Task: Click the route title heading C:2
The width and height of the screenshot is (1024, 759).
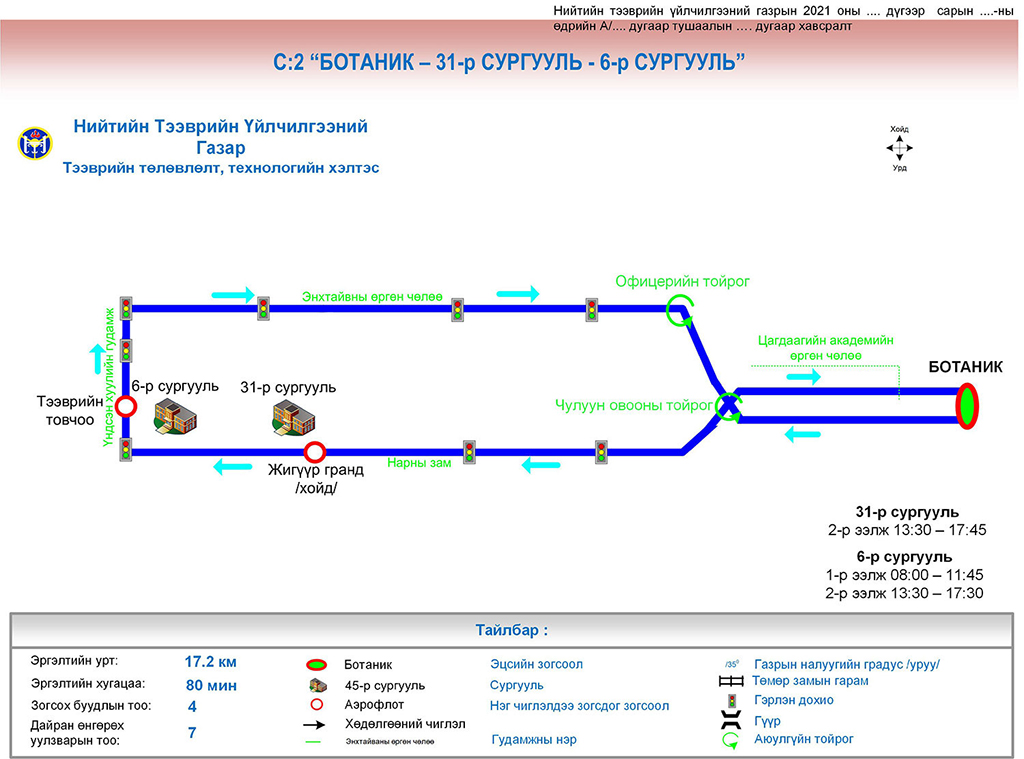Action: click(511, 63)
